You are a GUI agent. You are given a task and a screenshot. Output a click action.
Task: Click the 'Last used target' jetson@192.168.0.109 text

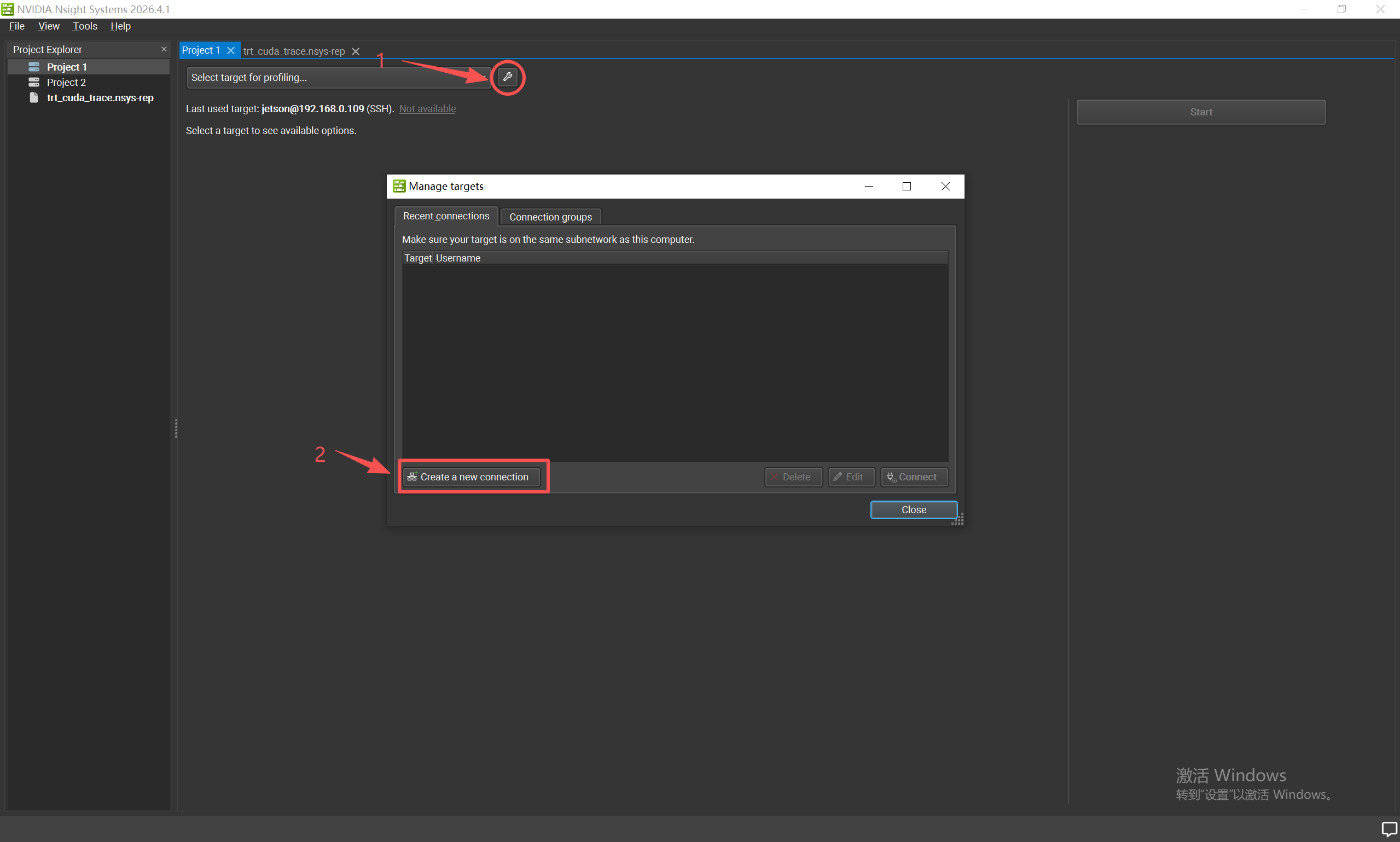(312, 109)
